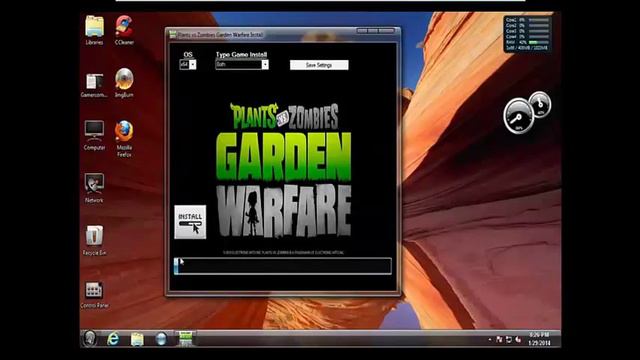Click the INSTALL button in the installer
This screenshot has width=640, height=360.
tap(190, 222)
